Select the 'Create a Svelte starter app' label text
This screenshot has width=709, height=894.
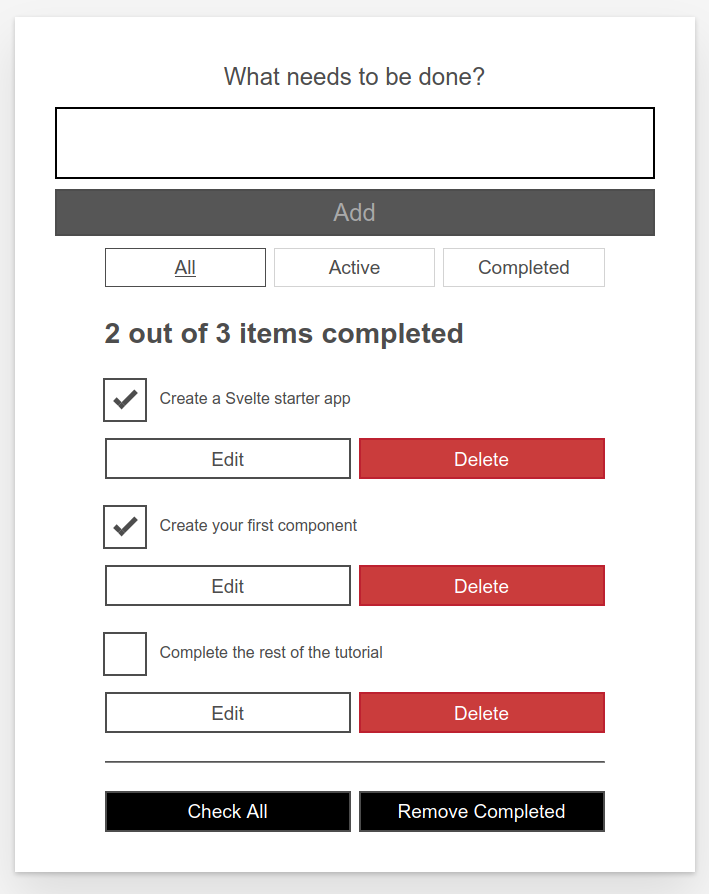click(253, 398)
